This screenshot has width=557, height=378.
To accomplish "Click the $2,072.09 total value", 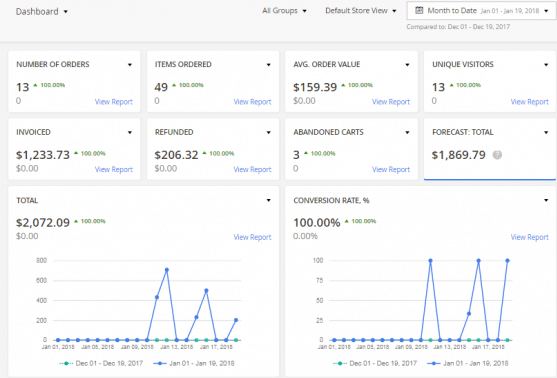I will point(43,222).
